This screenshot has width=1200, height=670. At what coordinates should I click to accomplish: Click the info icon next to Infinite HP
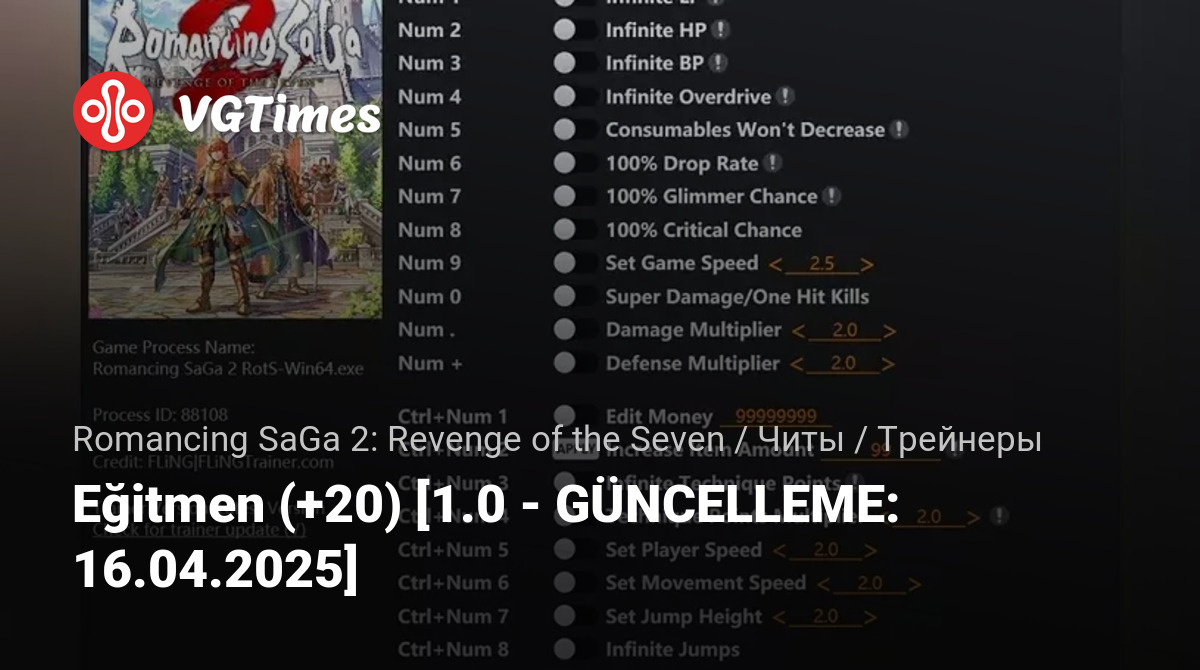click(720, 30)
